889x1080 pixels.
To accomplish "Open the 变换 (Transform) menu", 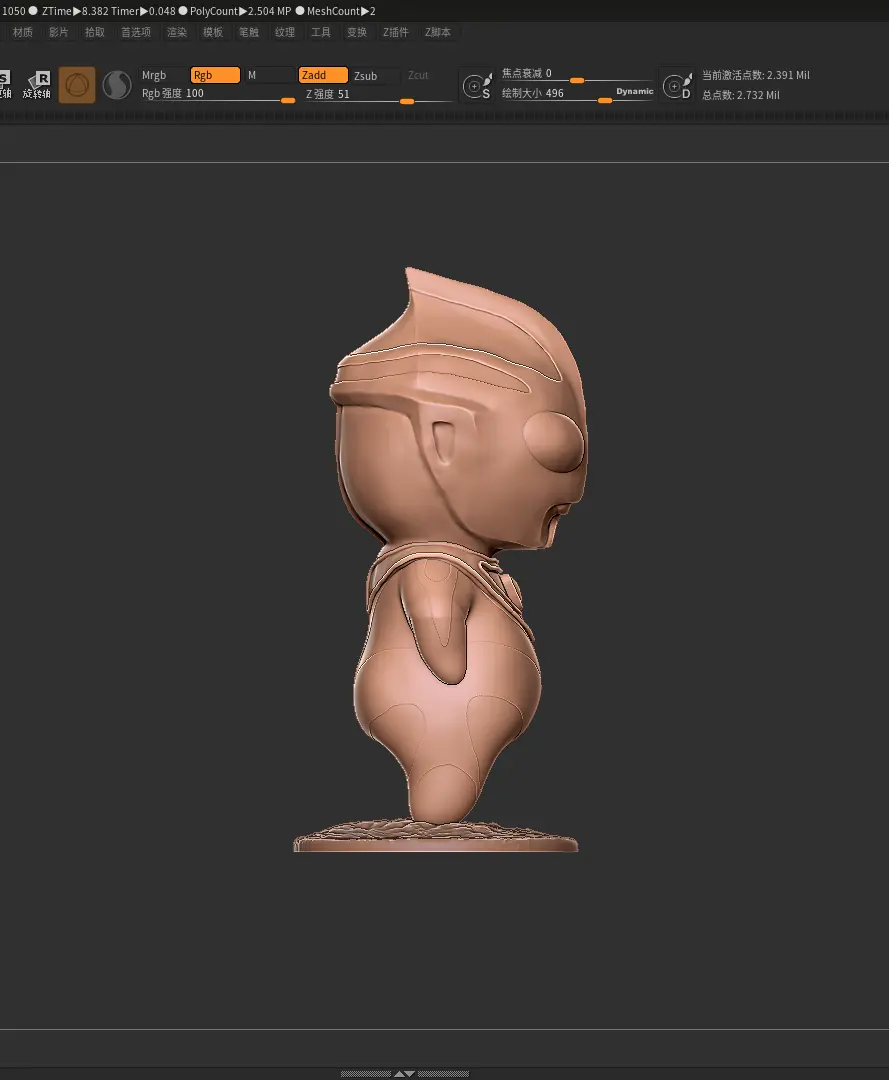I will click(357, 32).
